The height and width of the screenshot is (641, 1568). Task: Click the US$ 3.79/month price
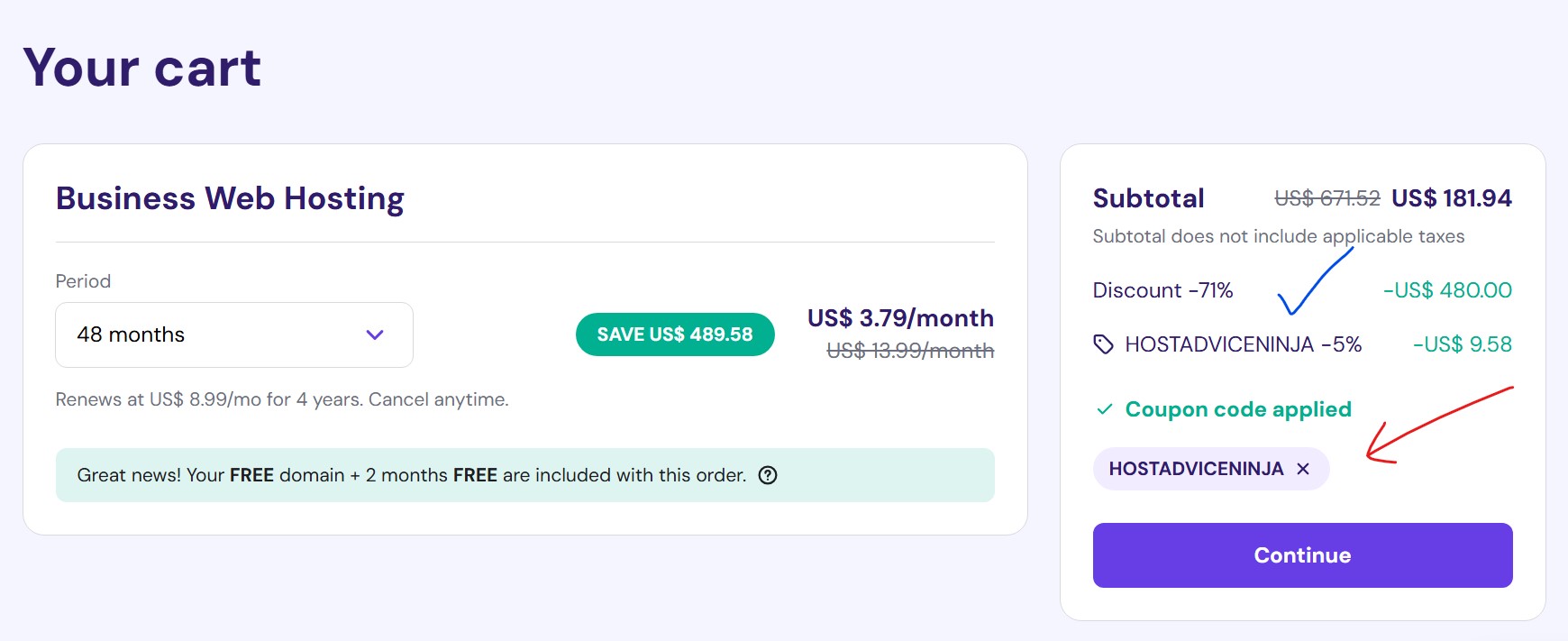(x=898, y=317)
